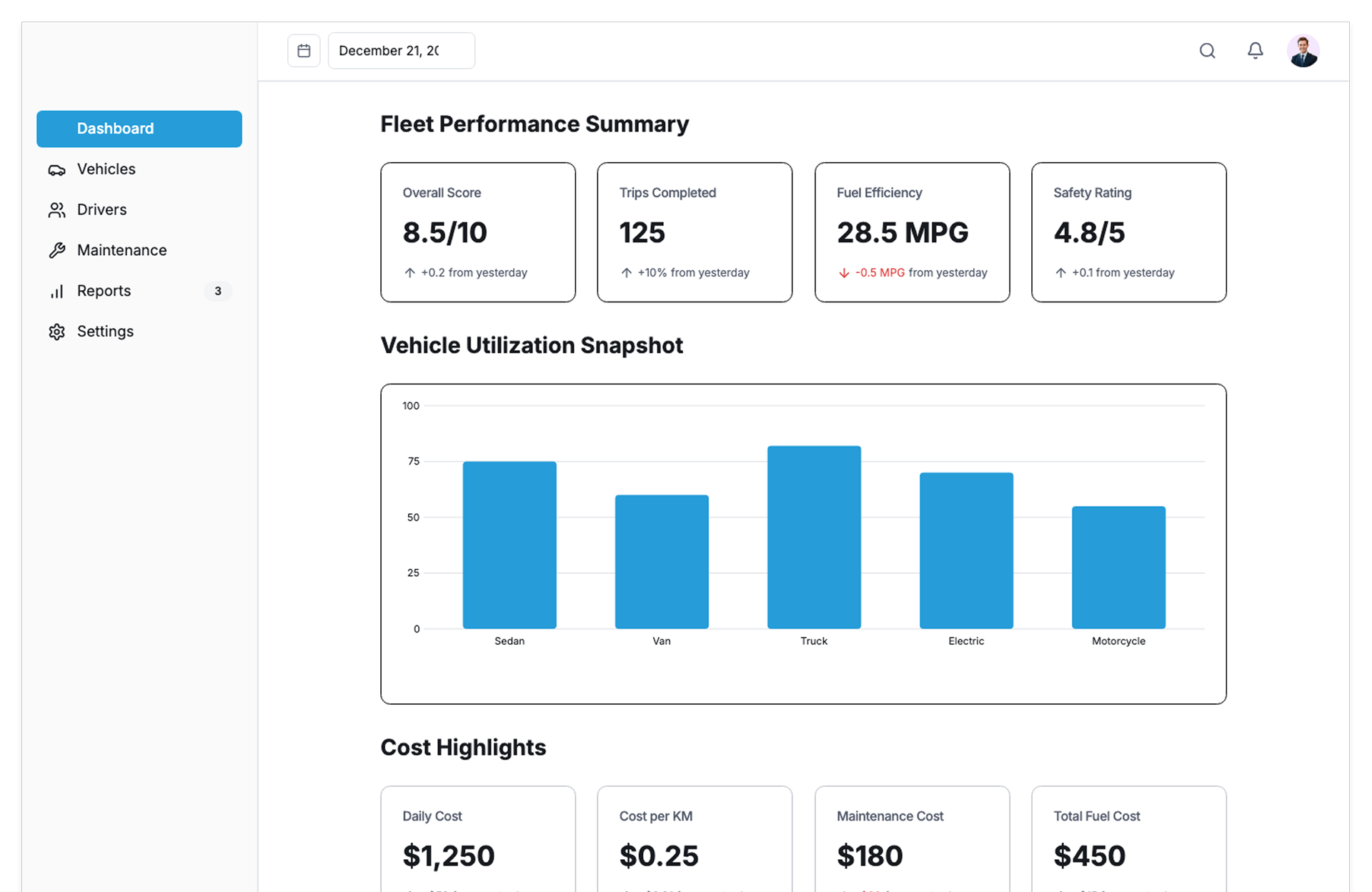Click the user profile avatar
The image size is (1372, 892).
[1303, 51]
